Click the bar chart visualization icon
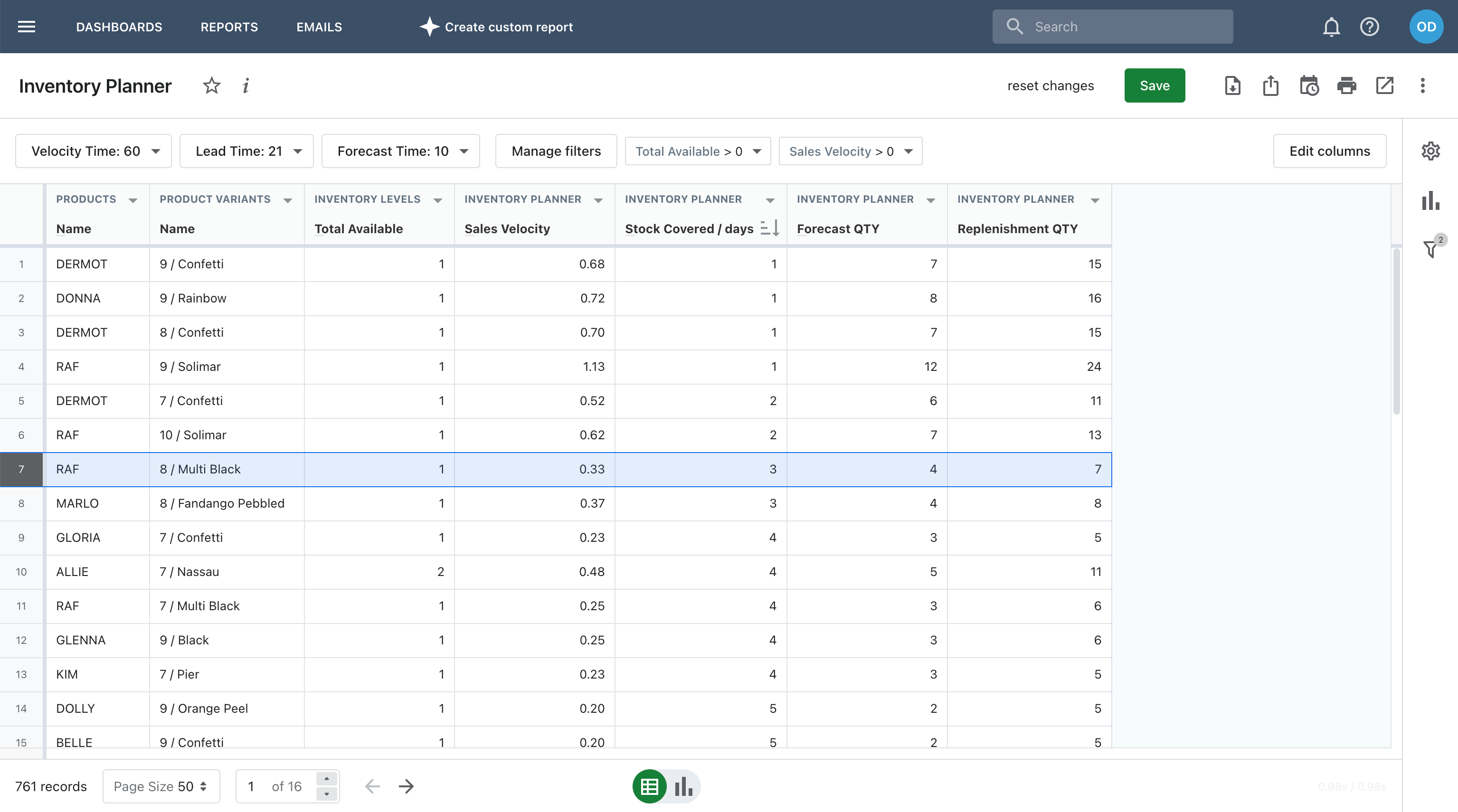This screenshot has height=812, width=1458. 683,787
